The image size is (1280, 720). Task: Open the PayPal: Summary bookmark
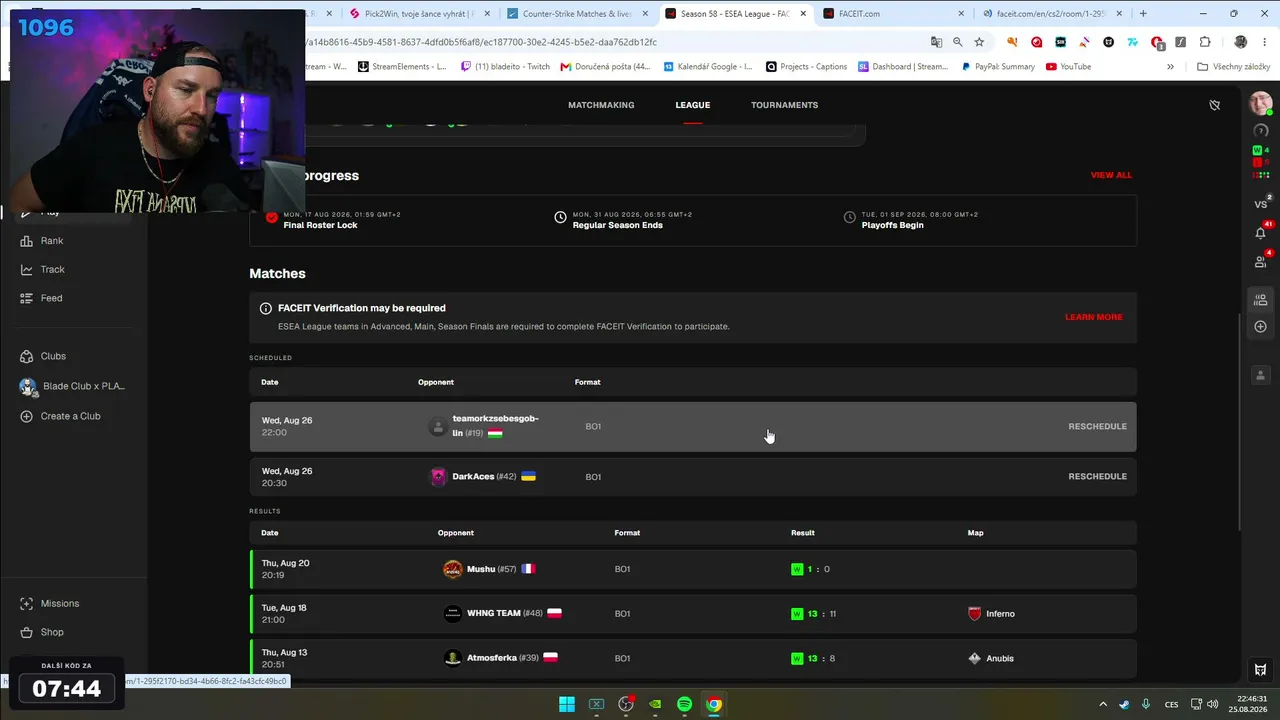point(998,67)
